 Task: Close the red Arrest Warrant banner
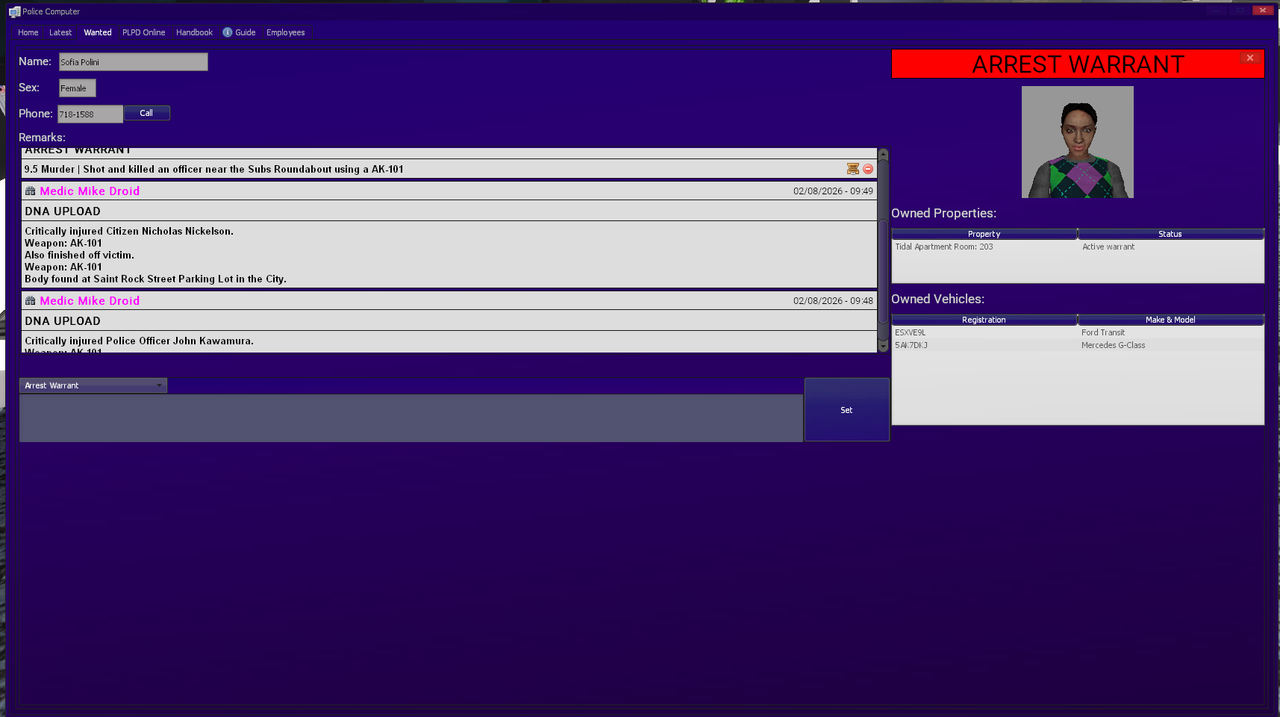click(1249, 58)
